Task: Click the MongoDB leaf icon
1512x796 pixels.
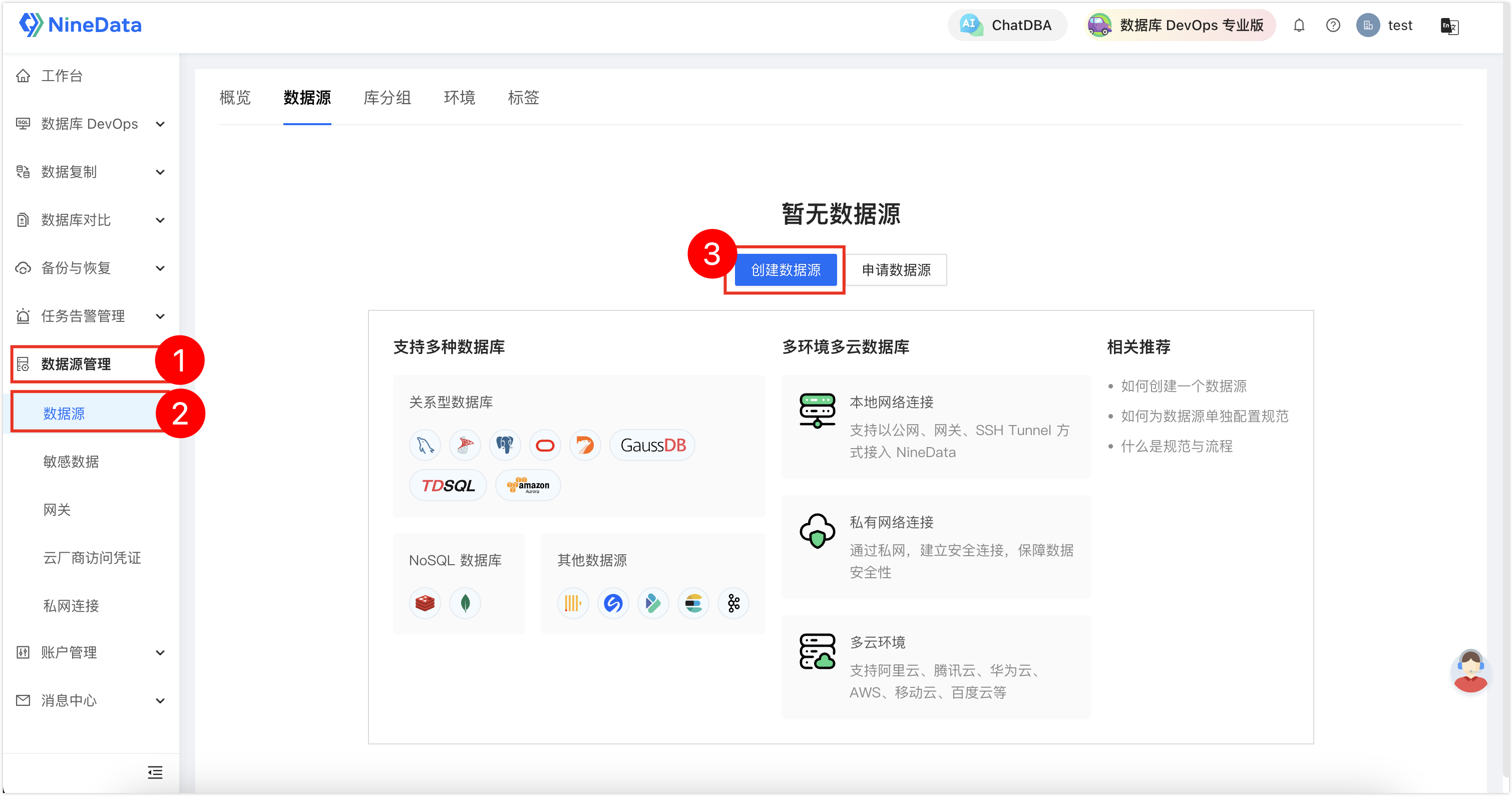Action: 465,603
